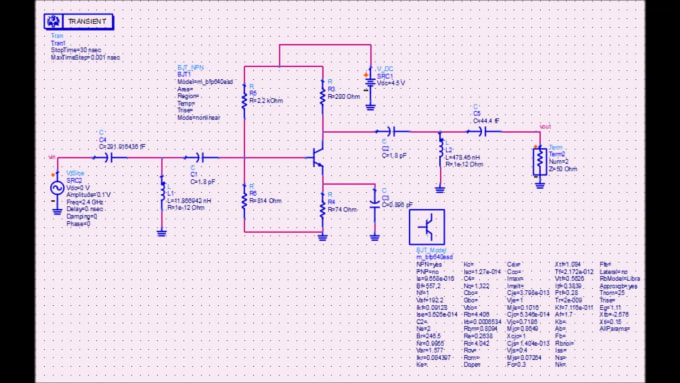Select the C1 capacitor symbol

[x=201, y=157]
